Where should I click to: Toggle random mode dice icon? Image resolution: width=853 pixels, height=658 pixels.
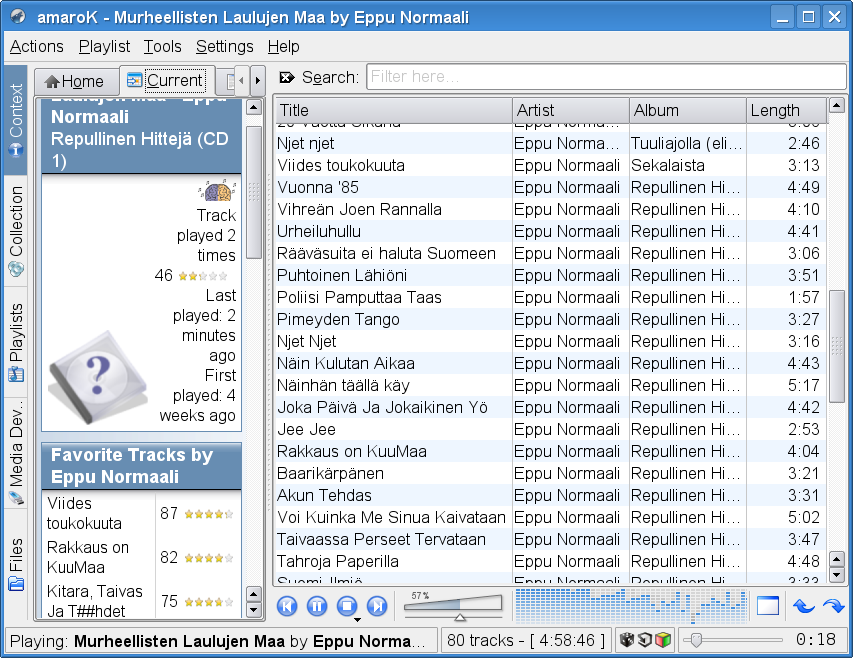click(626, 640)
